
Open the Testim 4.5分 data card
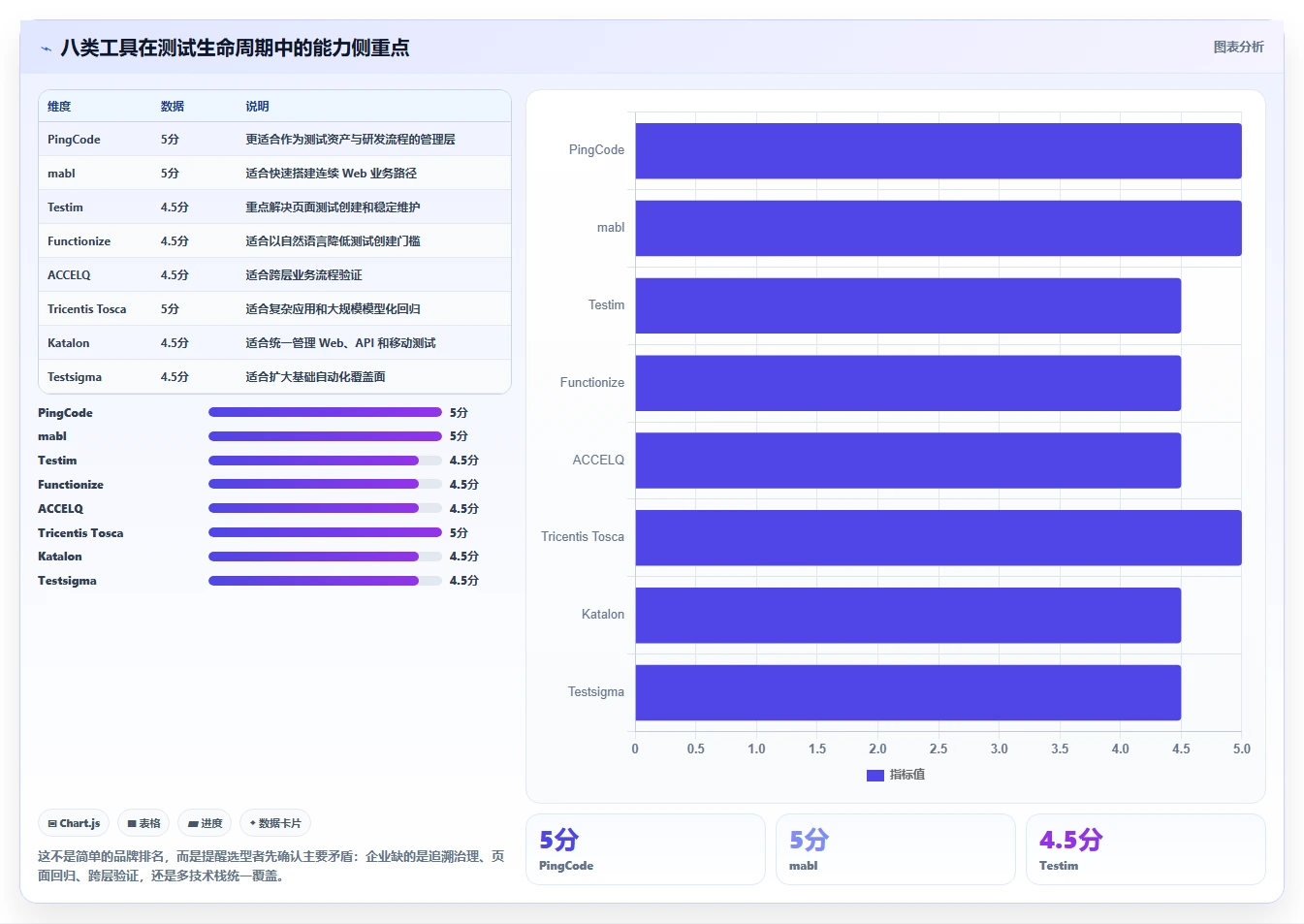pyautogui.click(x=1146, y=849)
